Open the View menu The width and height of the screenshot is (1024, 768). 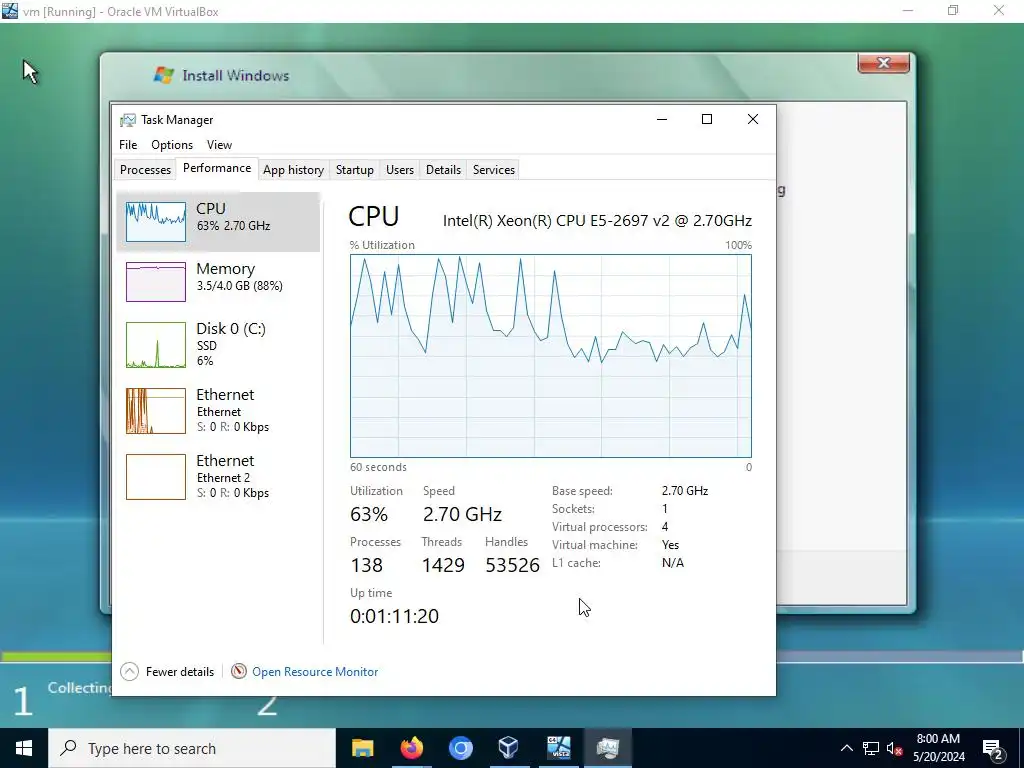tap(219, 145)
